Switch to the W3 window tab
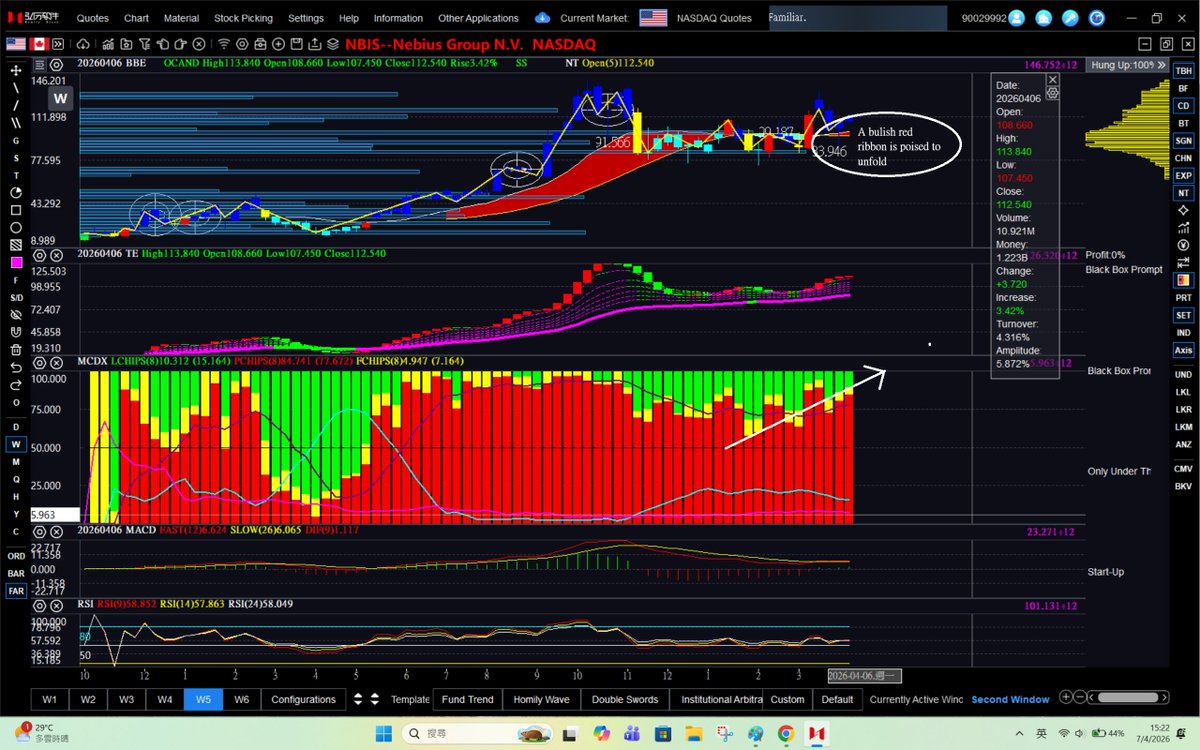This screenshot has height=750, width=1200. tap(126, 699)
